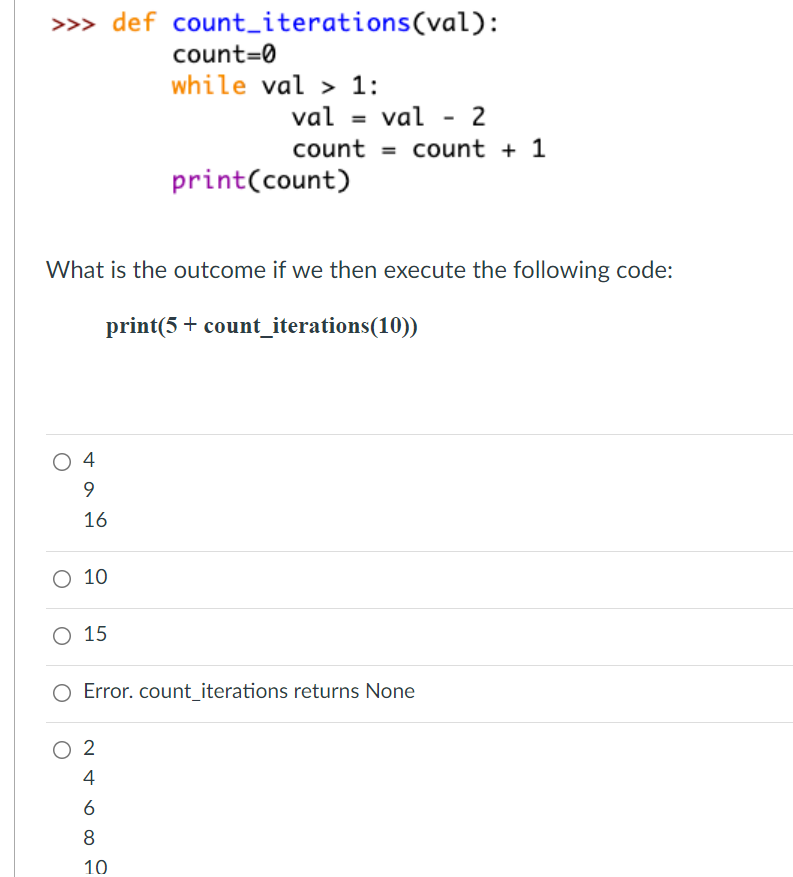Click the question text asking about outcome
793x877 pixels.
tap(359, 269)
